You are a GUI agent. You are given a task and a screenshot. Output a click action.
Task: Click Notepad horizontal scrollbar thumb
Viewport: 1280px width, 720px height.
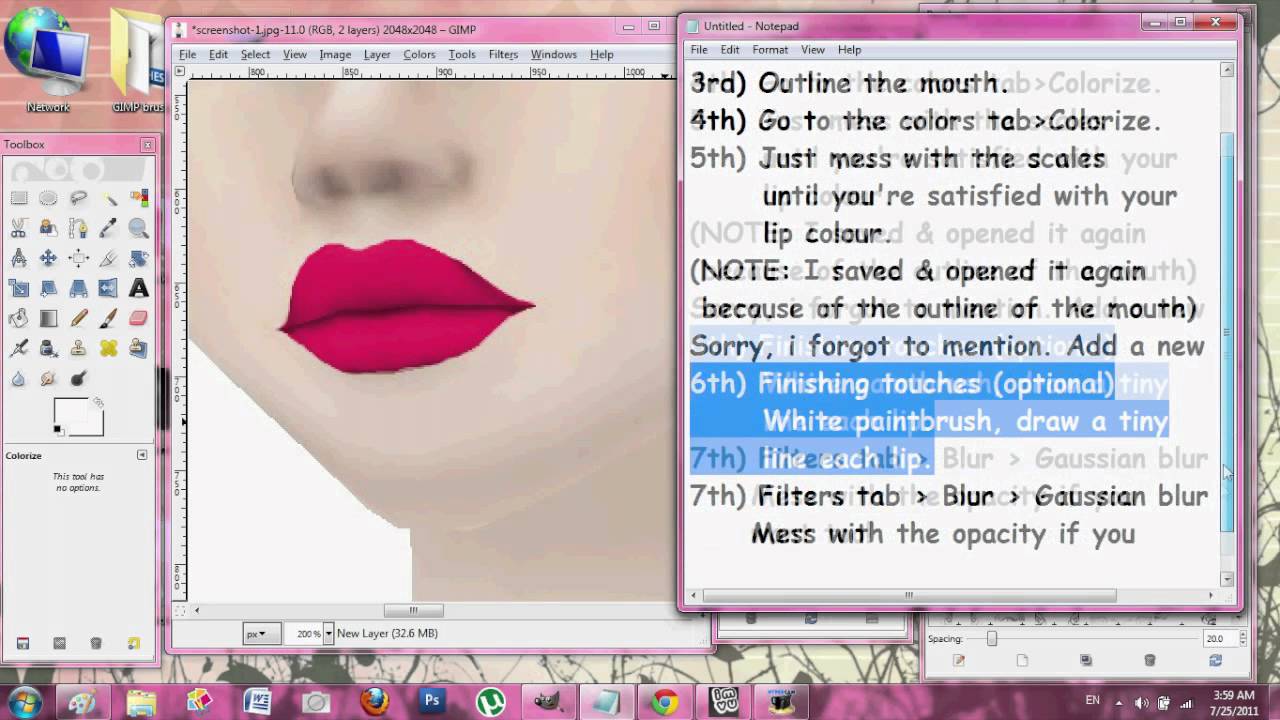click(908, 595)
